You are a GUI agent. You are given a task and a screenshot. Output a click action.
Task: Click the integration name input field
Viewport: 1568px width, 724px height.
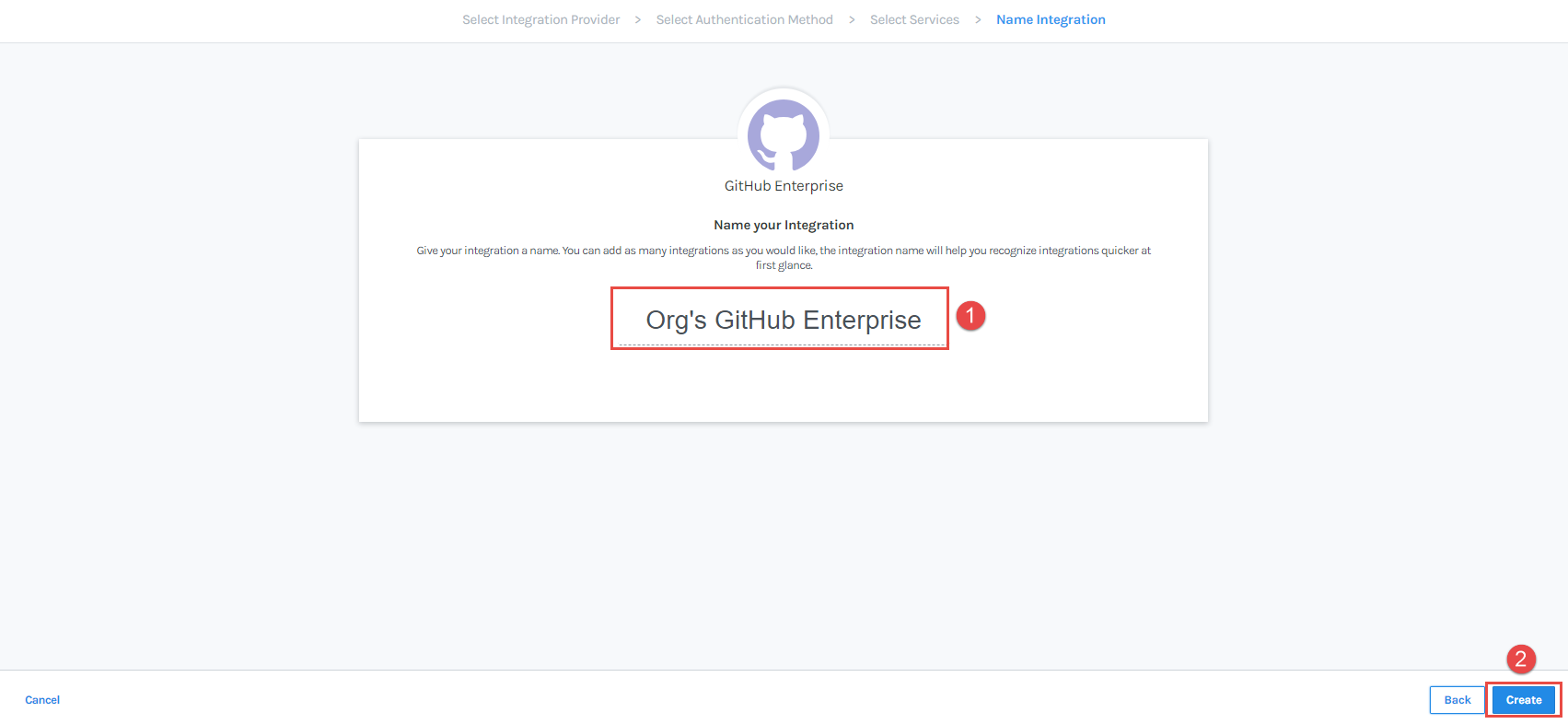pos(781,320)
